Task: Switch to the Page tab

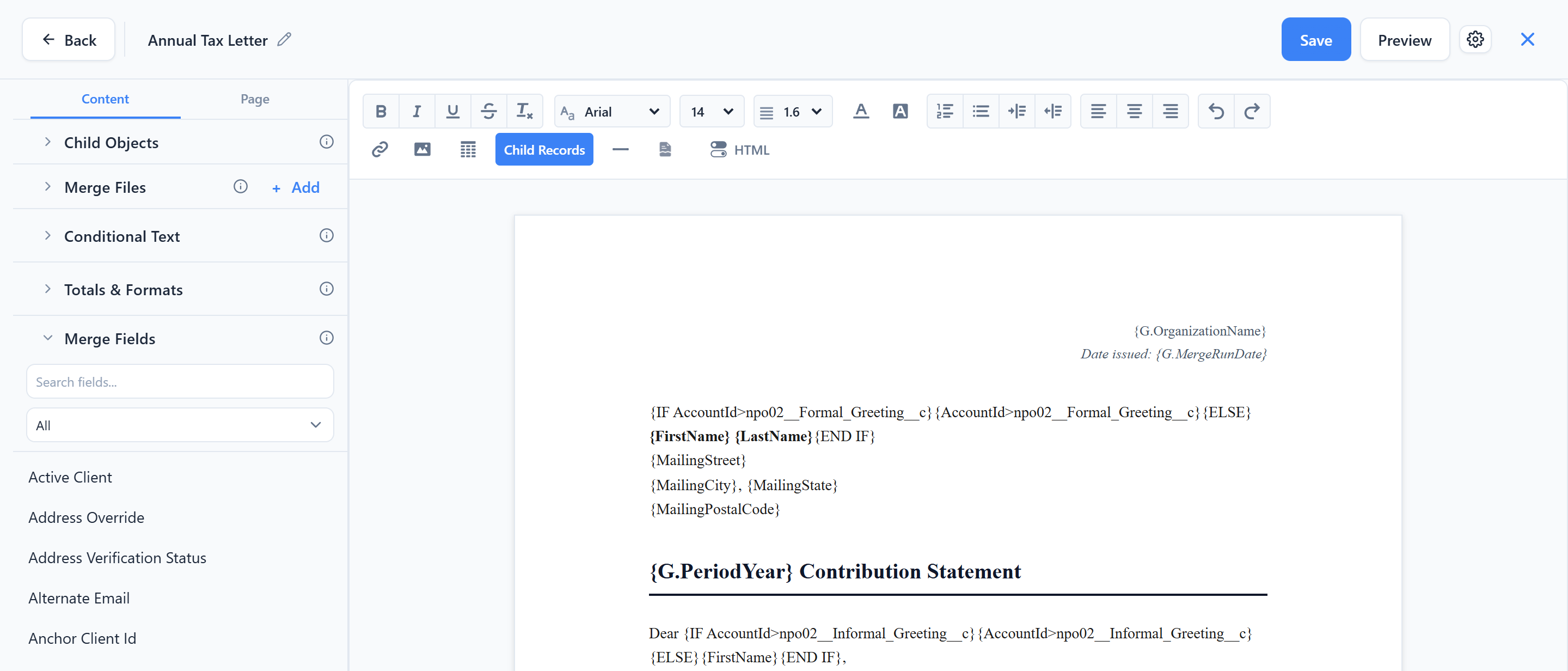Action: (x=254, y=99)
